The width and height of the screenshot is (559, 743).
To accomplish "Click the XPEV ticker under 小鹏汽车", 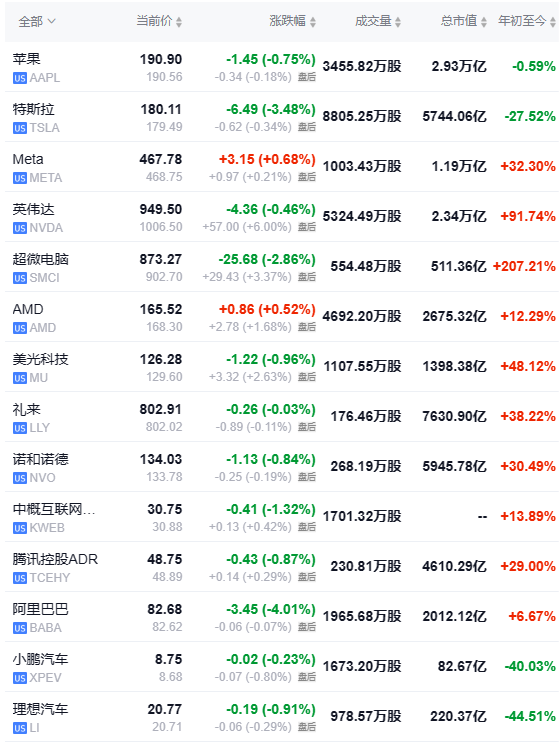I will point(45,678).
